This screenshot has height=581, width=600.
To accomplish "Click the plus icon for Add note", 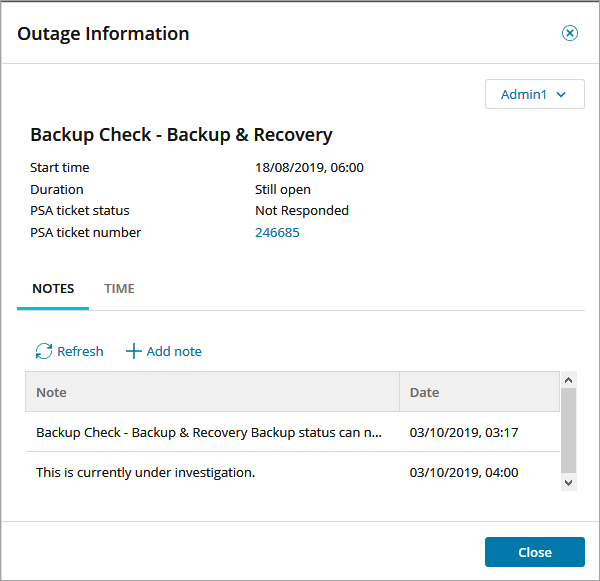I will [134, 351].
